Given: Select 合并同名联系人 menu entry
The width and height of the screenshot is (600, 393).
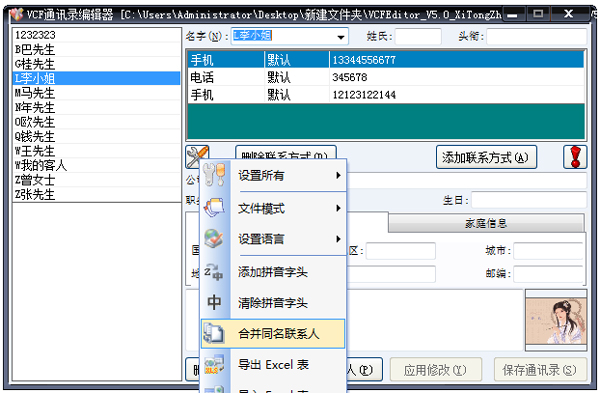Looking at the screenshot, I should tap(273, 334).
